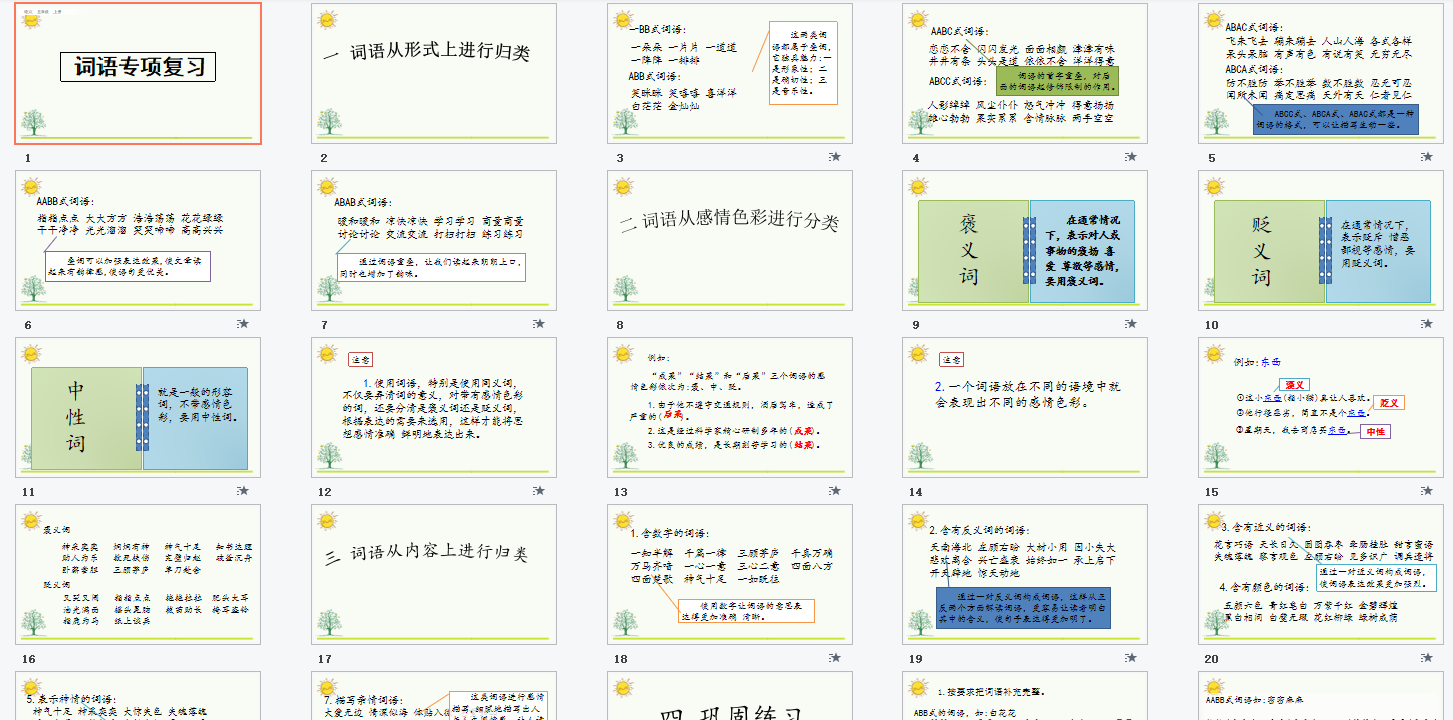Select the 描写亲情词语 slide thumbnail
This screenshot has width=1453, height=720.
coord(434,696)
